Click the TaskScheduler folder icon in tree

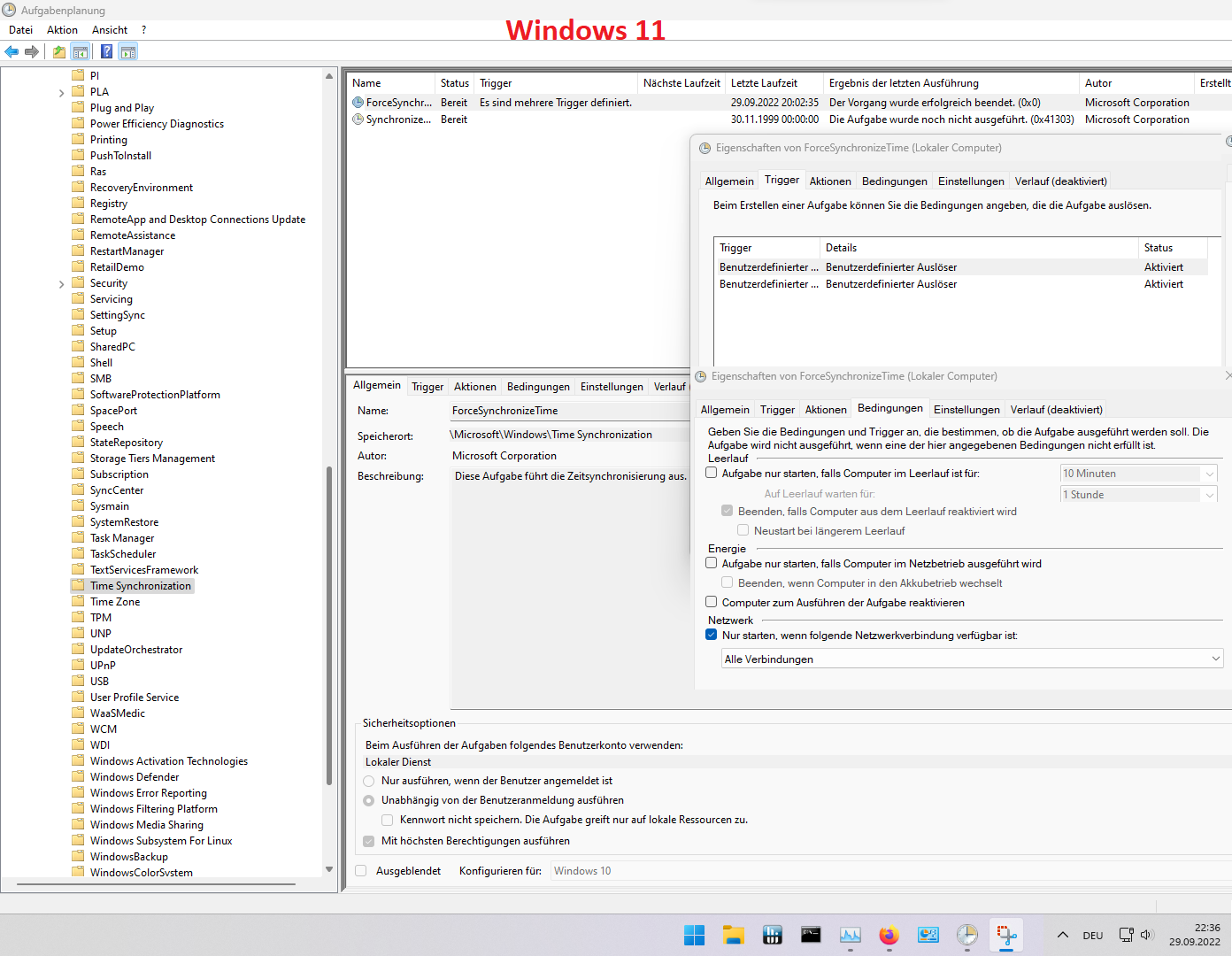coord(78,553)
